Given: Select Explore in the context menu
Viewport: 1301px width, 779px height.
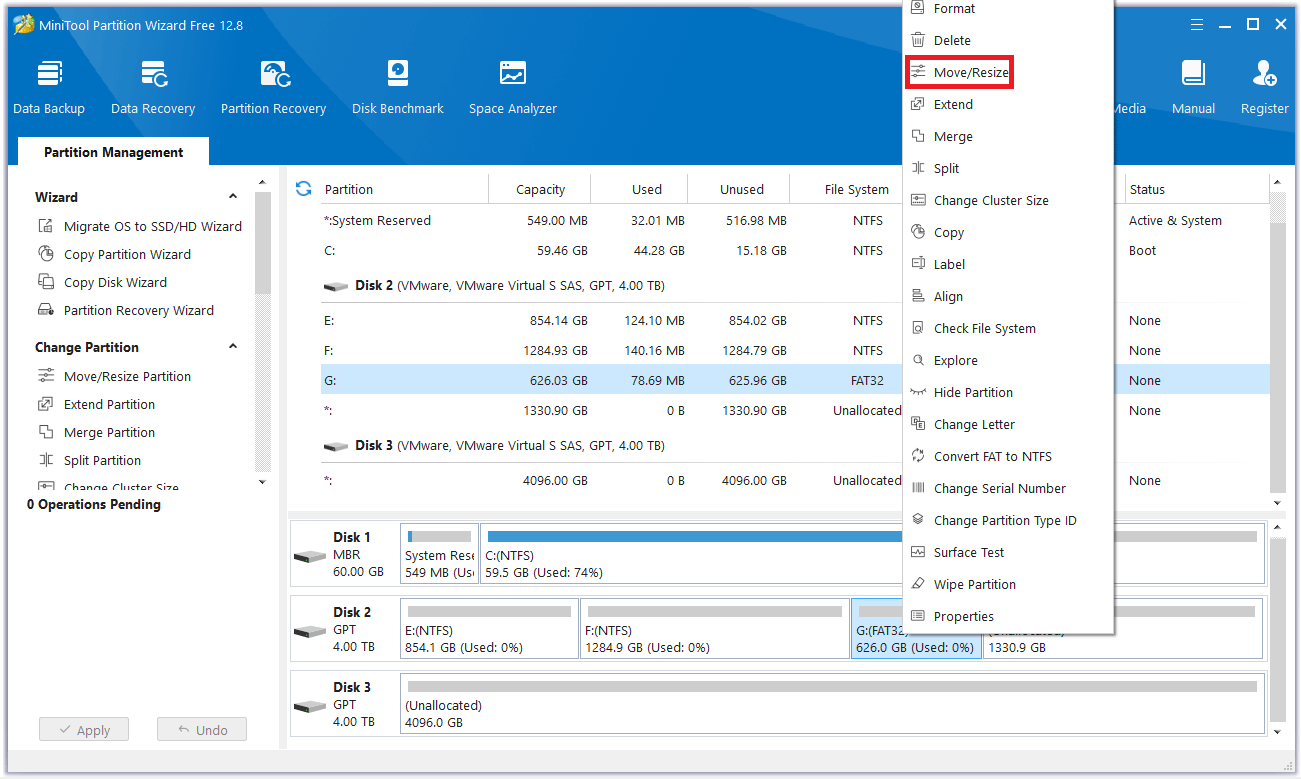Looking at the screenshot, I should click(x=1008, y=360).
